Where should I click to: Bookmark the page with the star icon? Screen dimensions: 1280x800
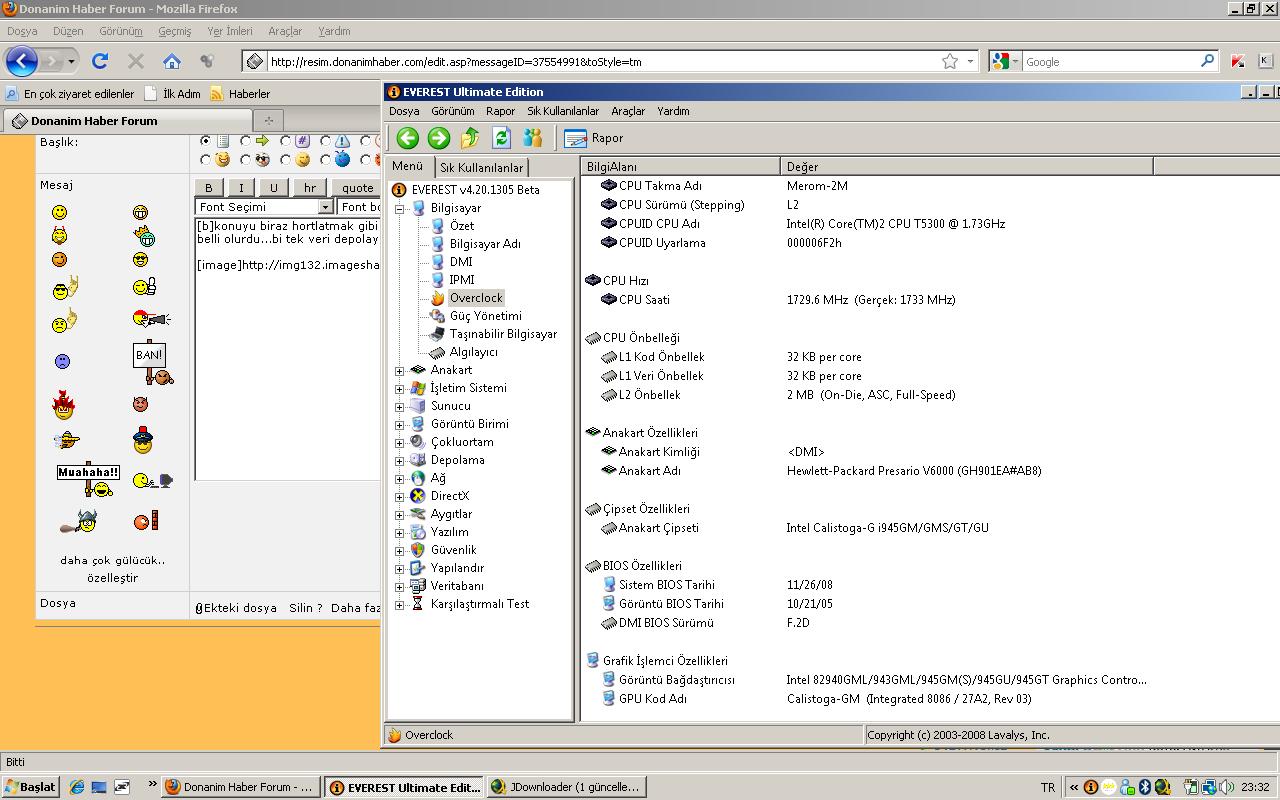point(950,61)
